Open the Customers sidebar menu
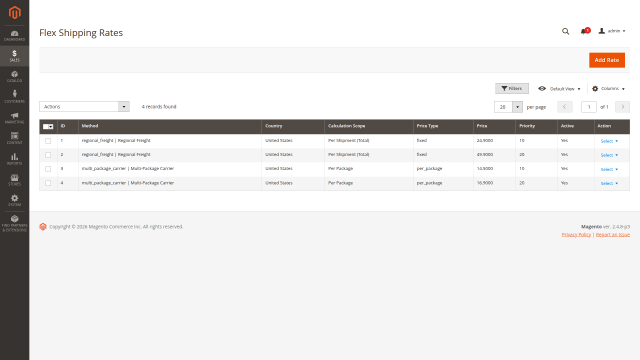The height and width of the screenshot is (360, 640). [14, 97]
